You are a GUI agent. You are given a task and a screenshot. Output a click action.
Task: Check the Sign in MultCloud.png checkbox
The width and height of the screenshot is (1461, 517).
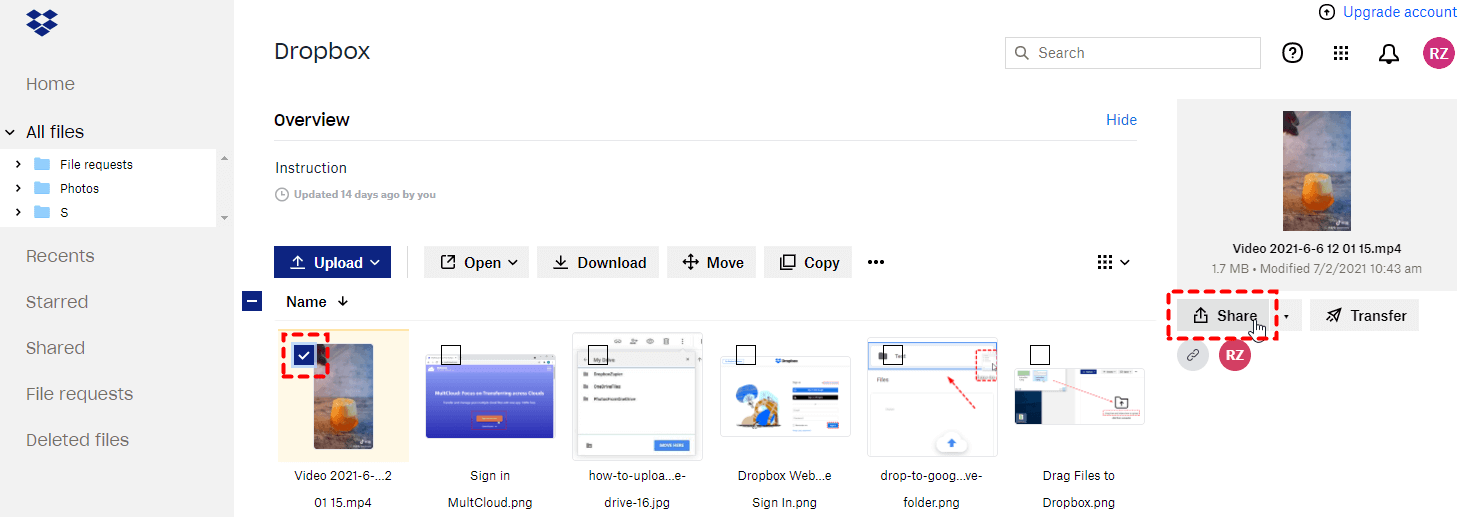click(451, 354)
